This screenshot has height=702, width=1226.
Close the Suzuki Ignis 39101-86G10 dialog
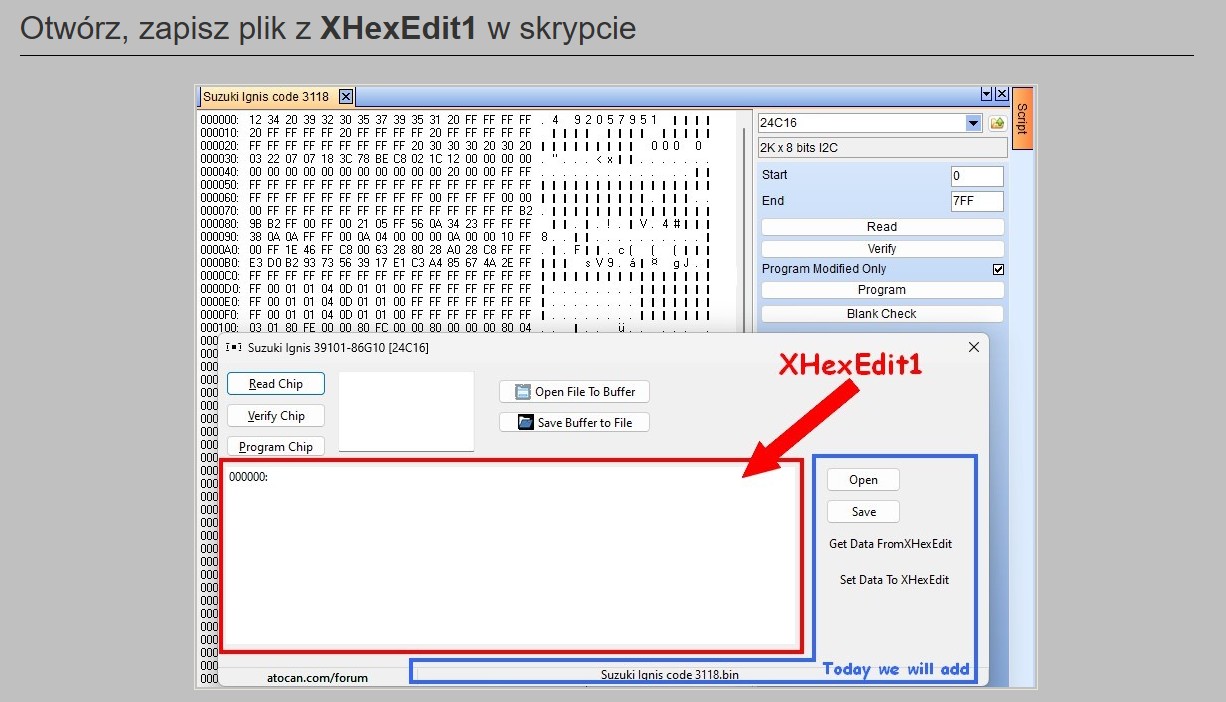coord(974,347)
